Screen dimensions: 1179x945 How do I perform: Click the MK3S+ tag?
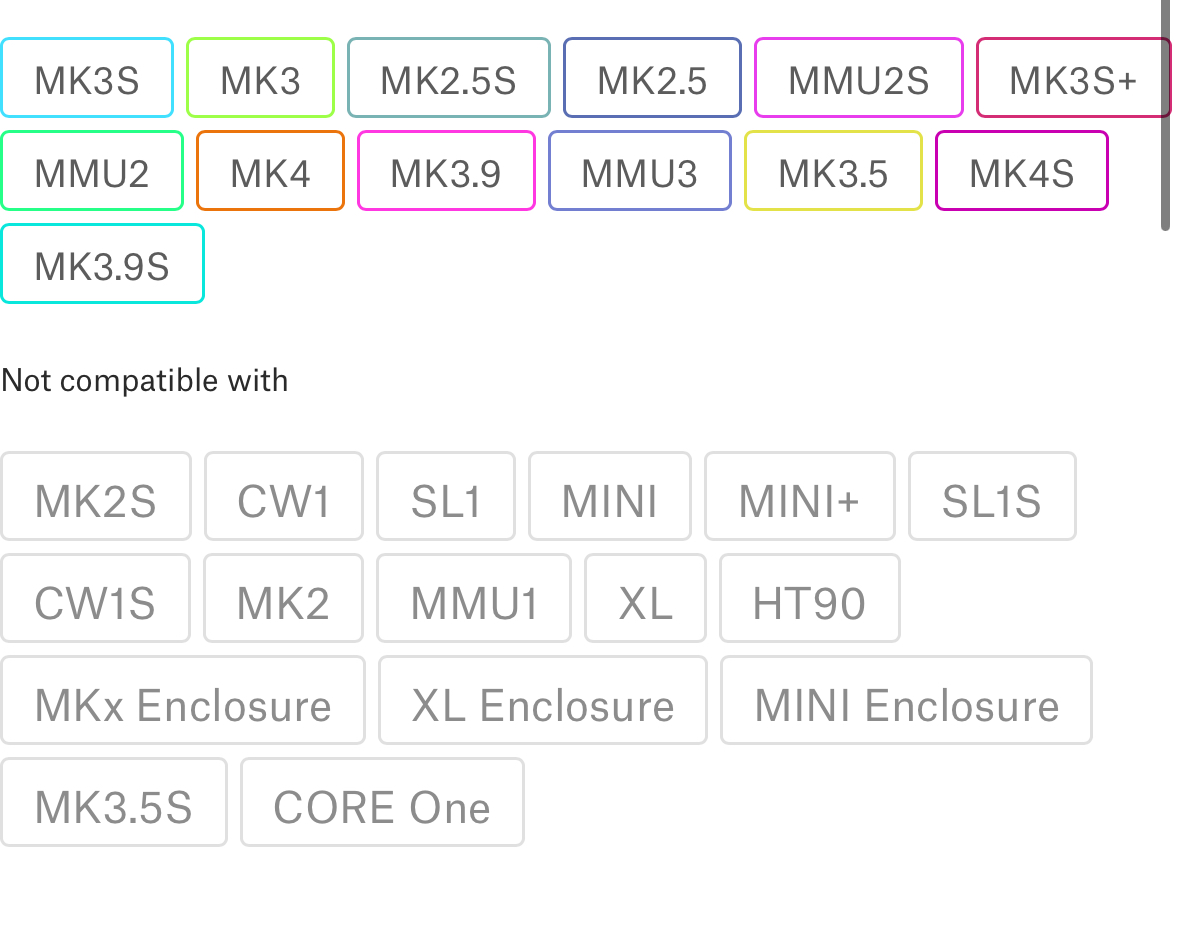(1073, 78)
